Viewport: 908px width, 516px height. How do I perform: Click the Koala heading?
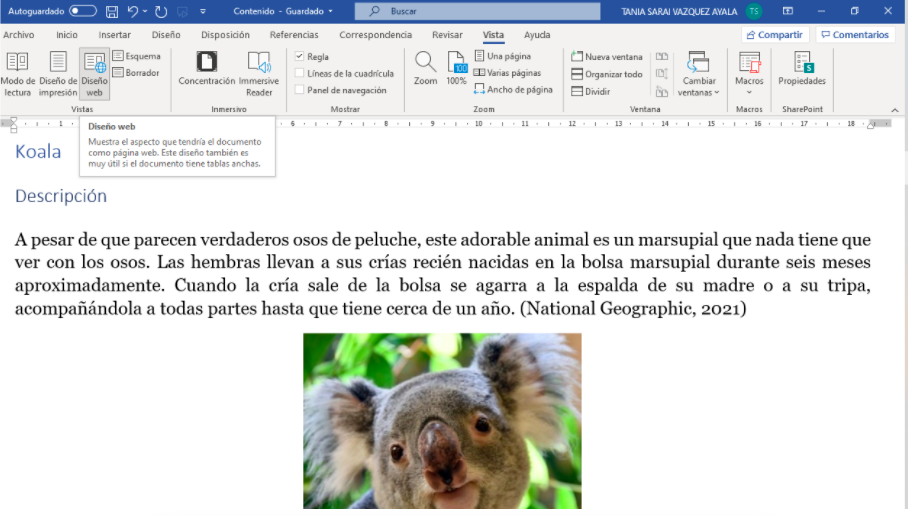pyautogui.click(x=38, y=152)
